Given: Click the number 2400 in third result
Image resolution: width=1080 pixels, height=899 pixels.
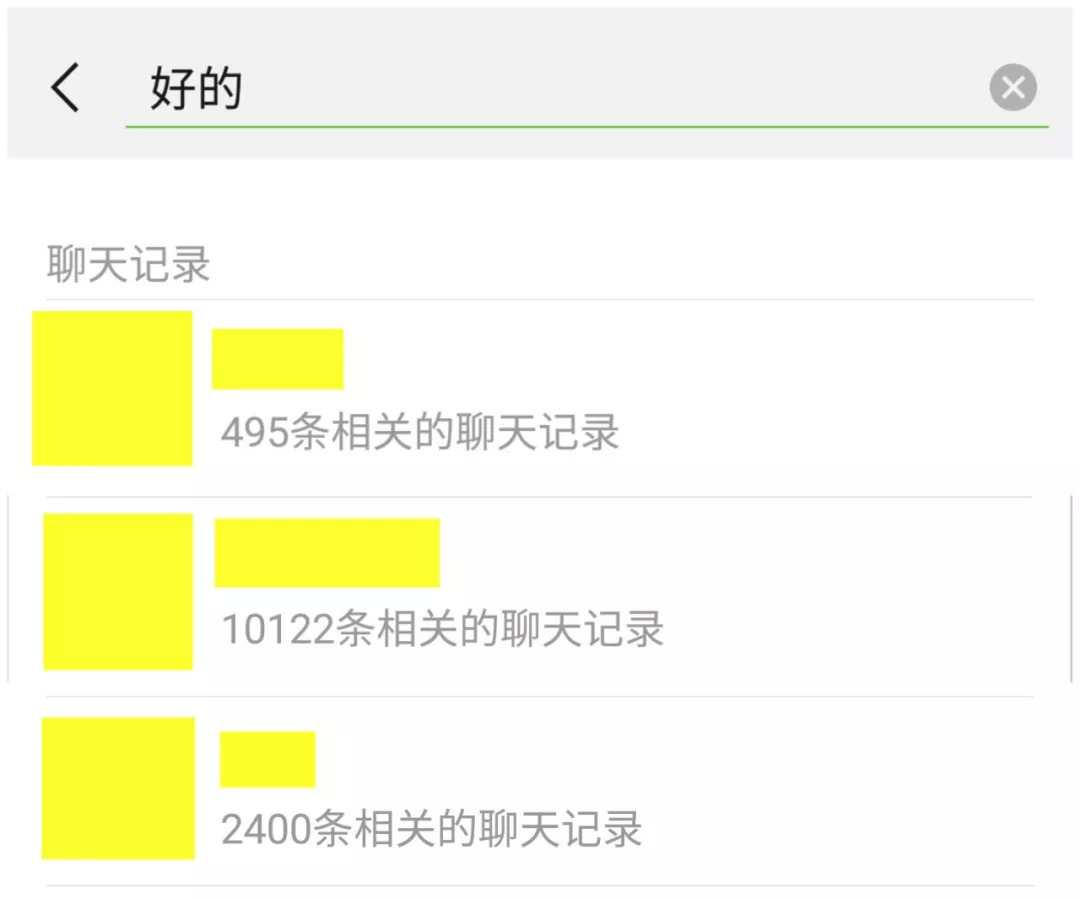Looking at the screenshot, I should coord(266,830).
